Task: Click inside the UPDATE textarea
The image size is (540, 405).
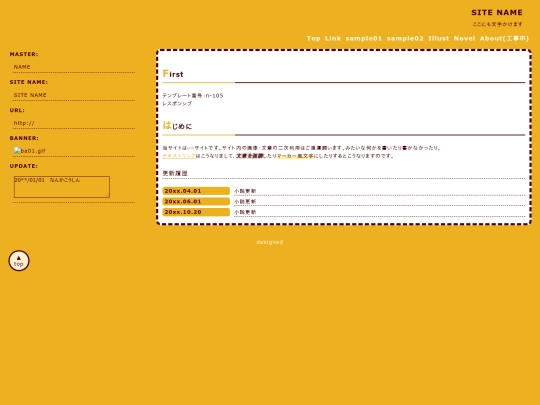Action: tap(62, 187)
